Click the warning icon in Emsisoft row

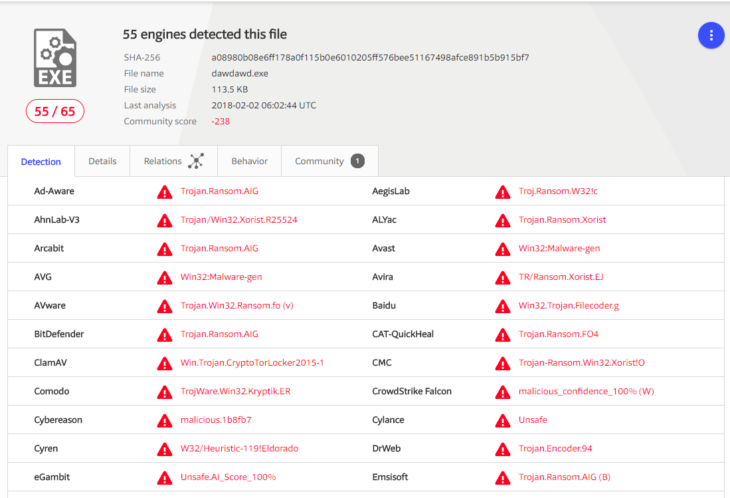(x=502, y=478)
